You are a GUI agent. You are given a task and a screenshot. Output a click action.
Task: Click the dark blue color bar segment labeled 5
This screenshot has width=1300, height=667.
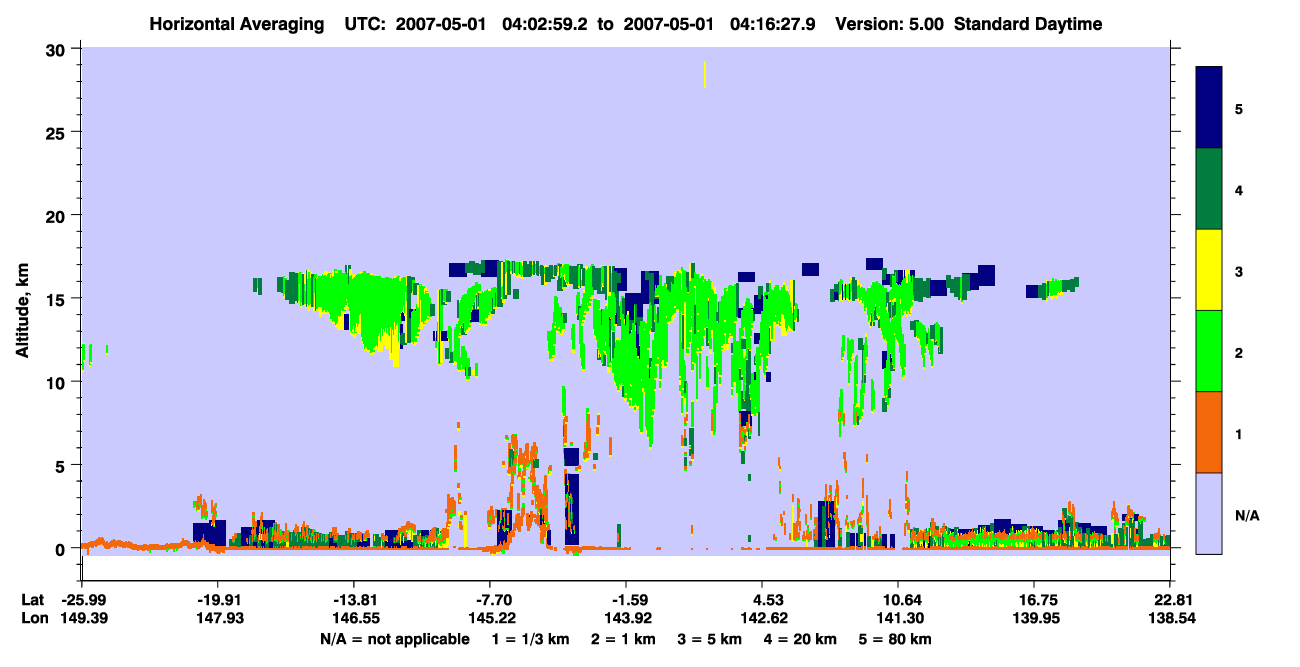coord(1210,107)
